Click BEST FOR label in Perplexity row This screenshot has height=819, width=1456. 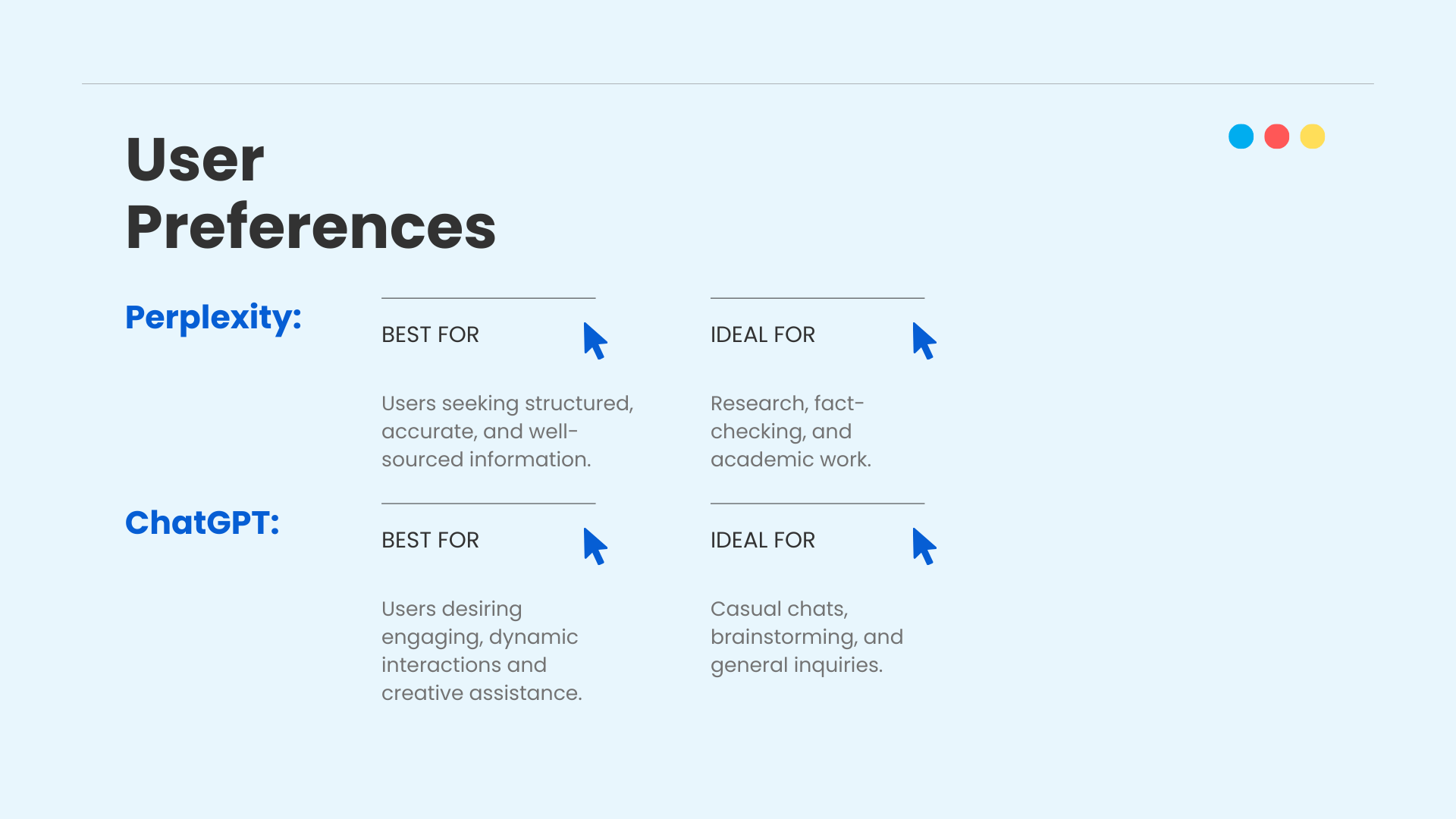coord(430,334)
